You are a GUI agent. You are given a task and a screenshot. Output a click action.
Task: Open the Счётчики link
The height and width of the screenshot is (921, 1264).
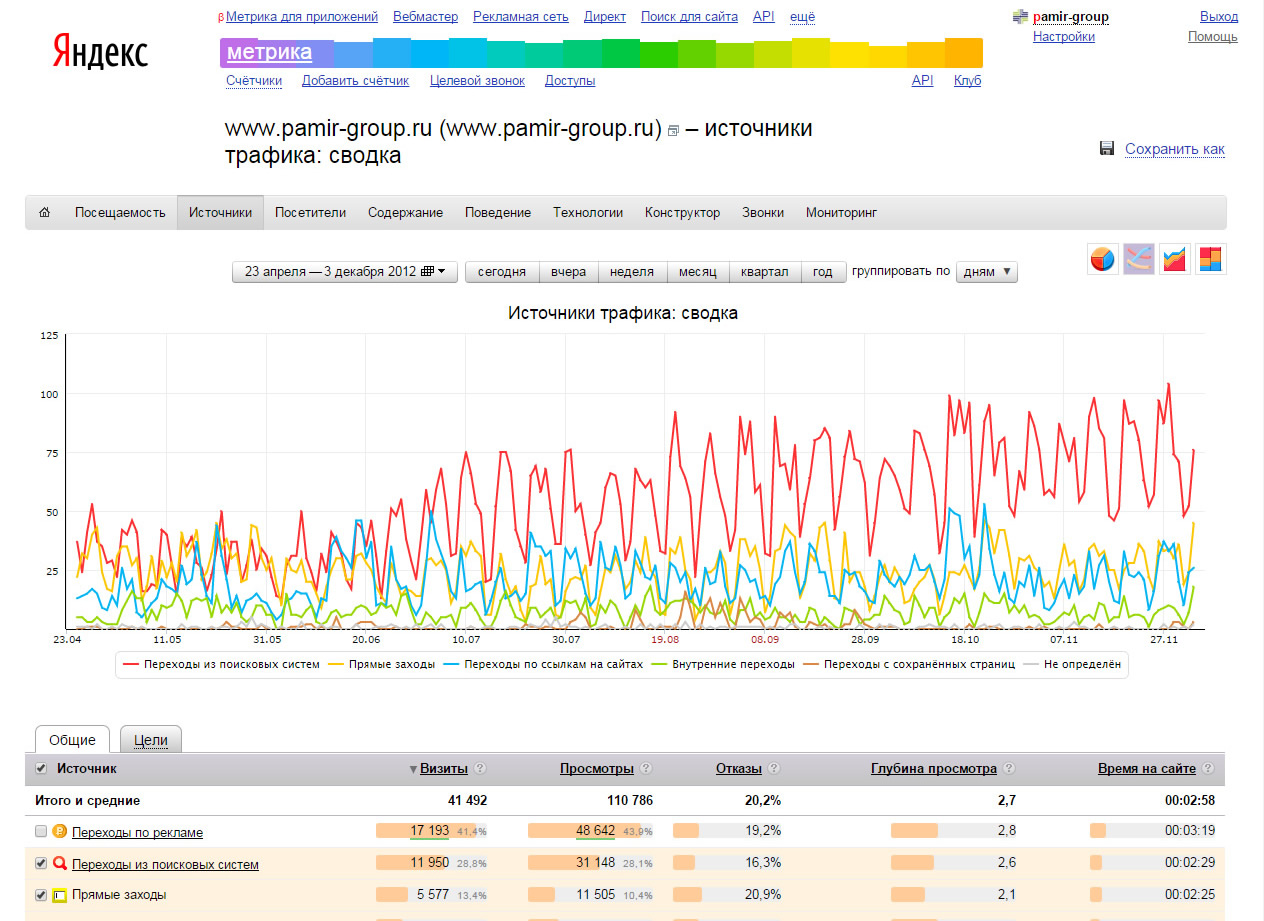click(254, 81)
